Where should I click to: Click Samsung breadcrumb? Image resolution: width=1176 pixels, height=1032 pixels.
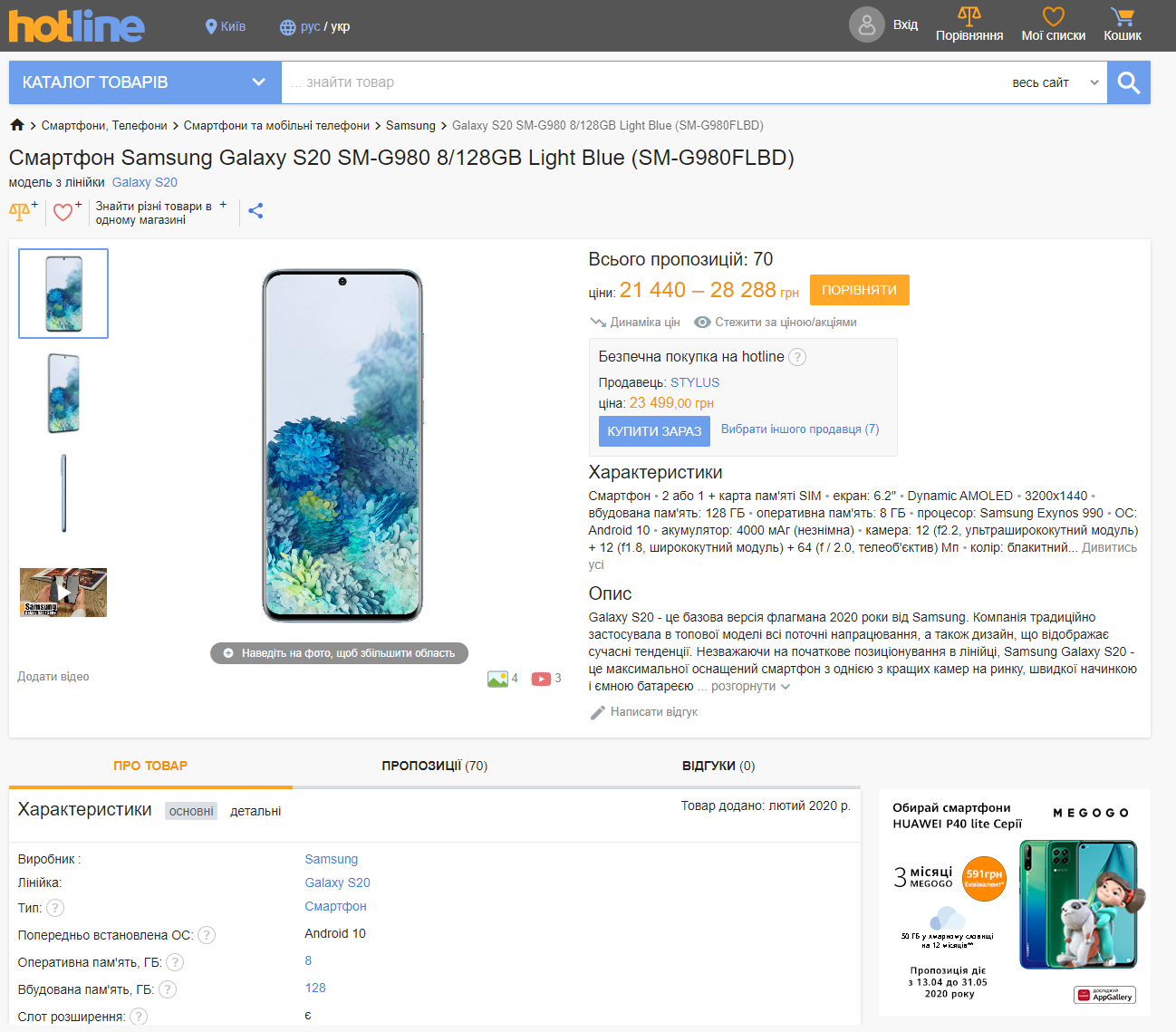[x=410, y=126]
